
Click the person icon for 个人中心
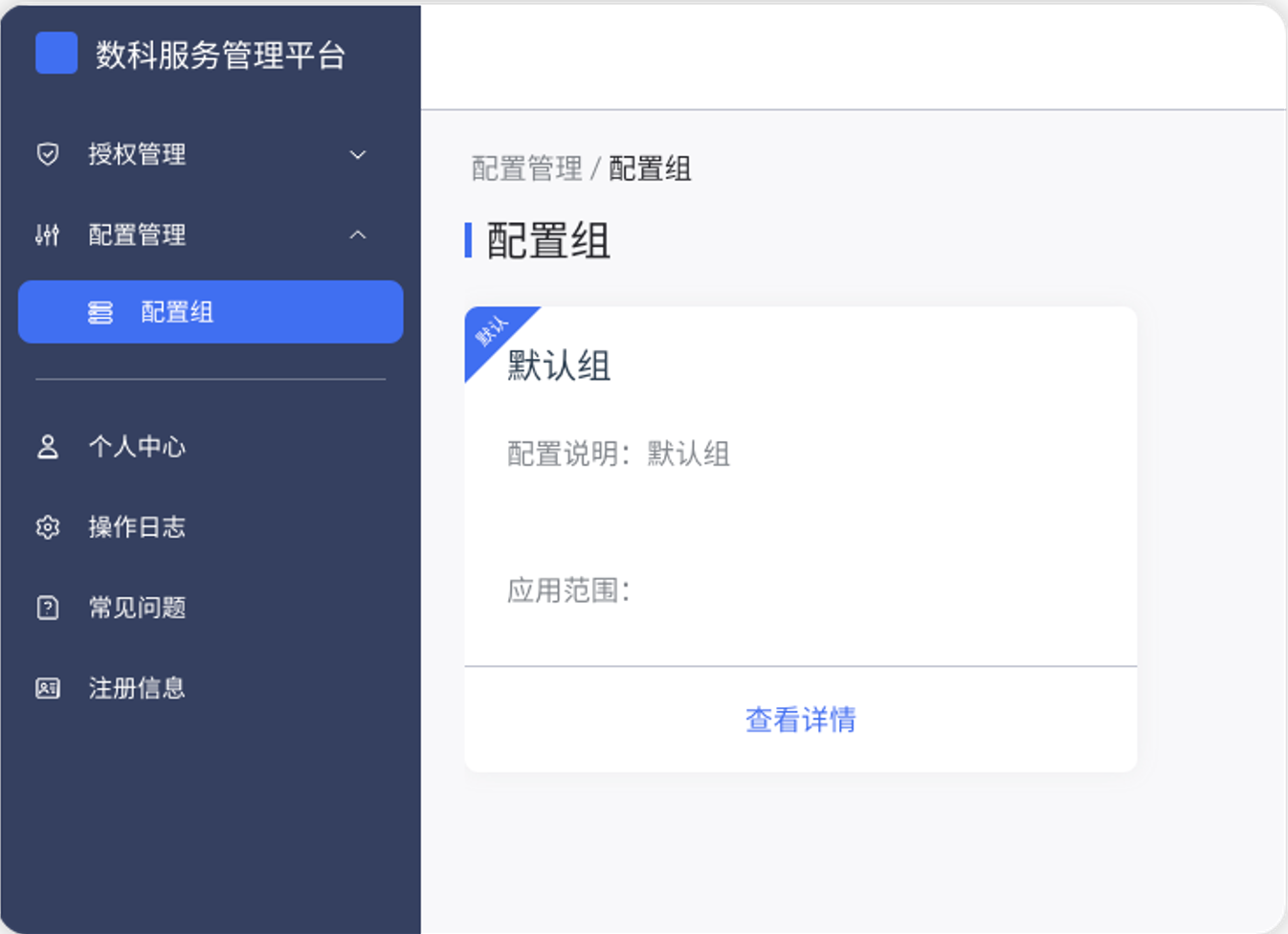tap(48, 447)
